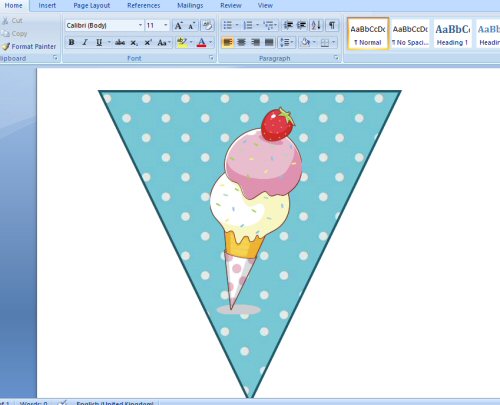Screen dimensions: 500x405
Task: Align text to the right
Action: (x=255, y=42)
